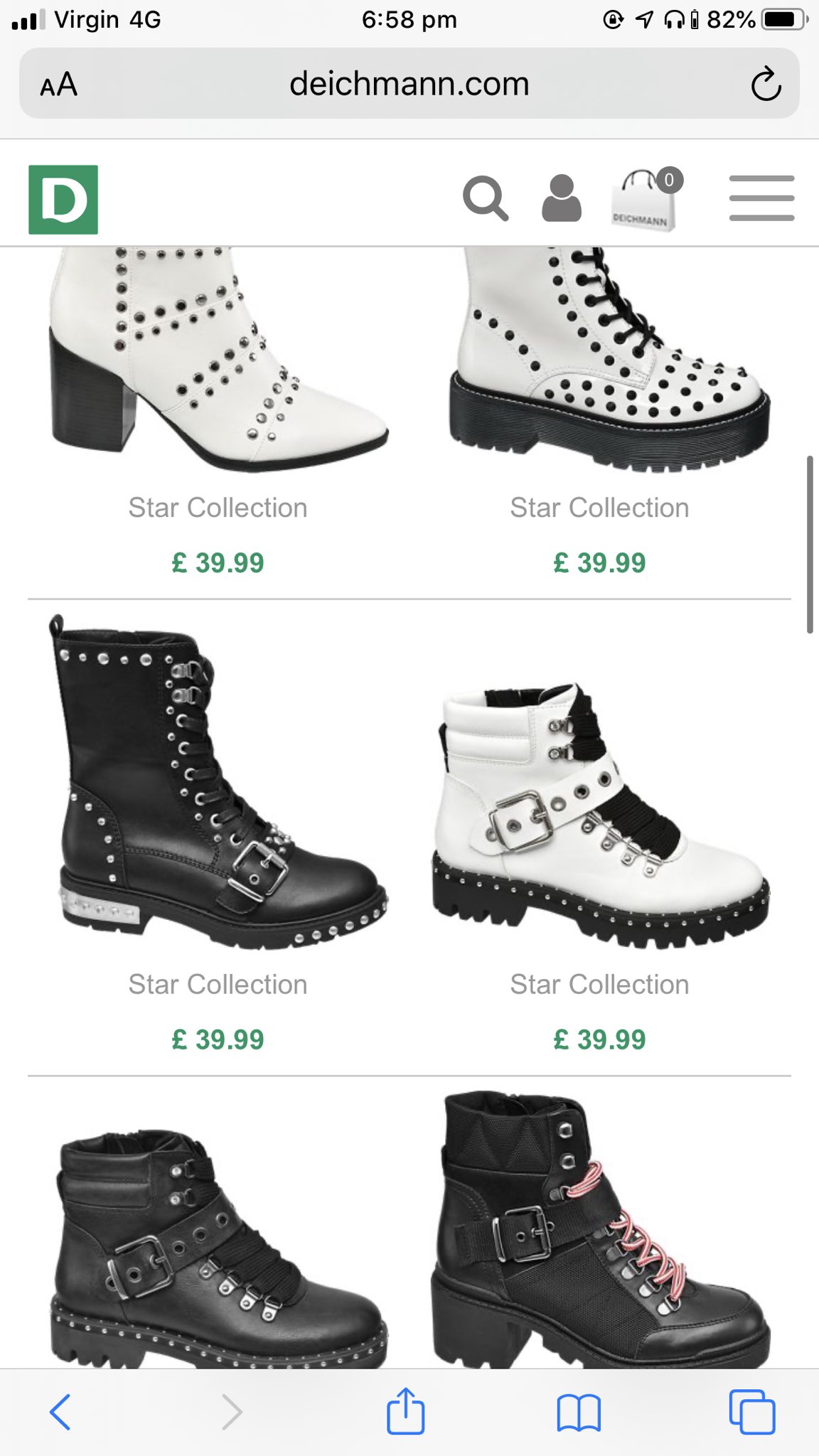819x1456 pixels.
Task: Click Star Collection under white heeled boot
Action: 218,508
